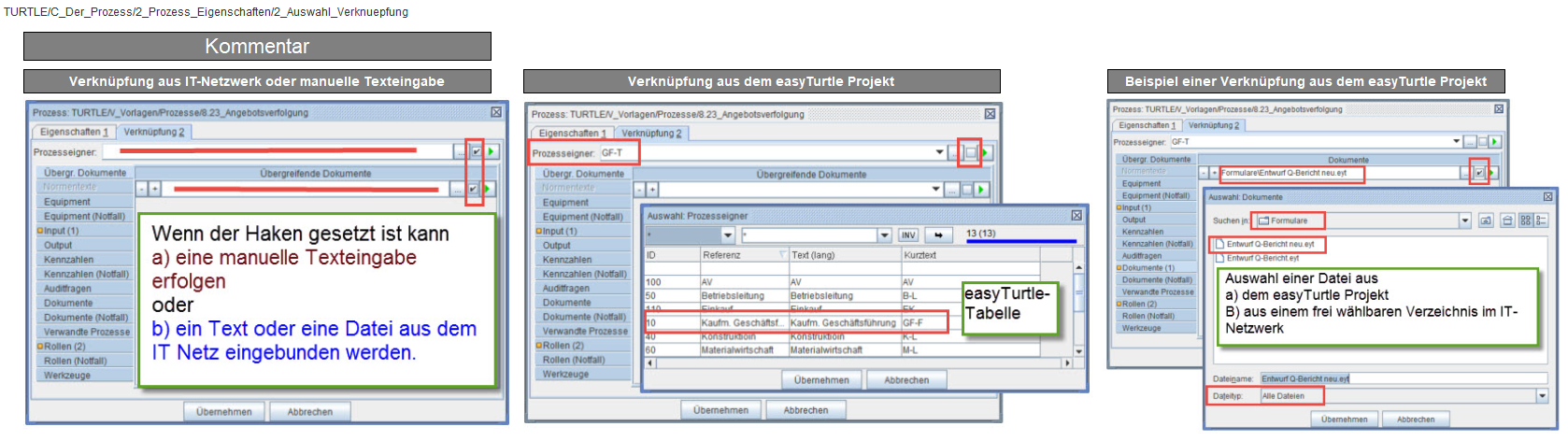This screenshot has height=441, width=1568.
Task: Open Eigenschaften 1 tab in left dialog
Action: tap(74, 133)
